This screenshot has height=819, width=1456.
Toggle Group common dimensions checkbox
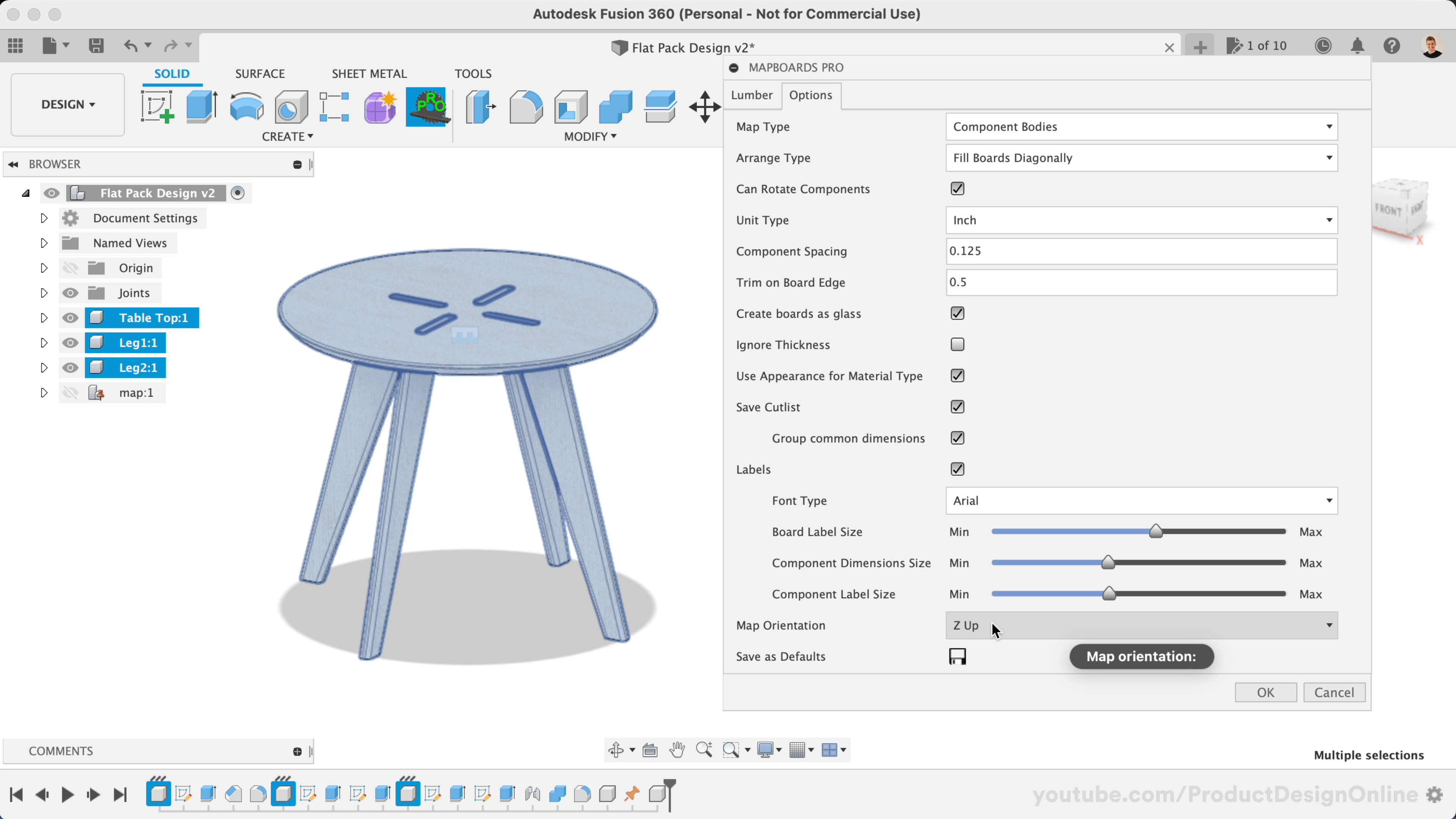coord(957,438)
